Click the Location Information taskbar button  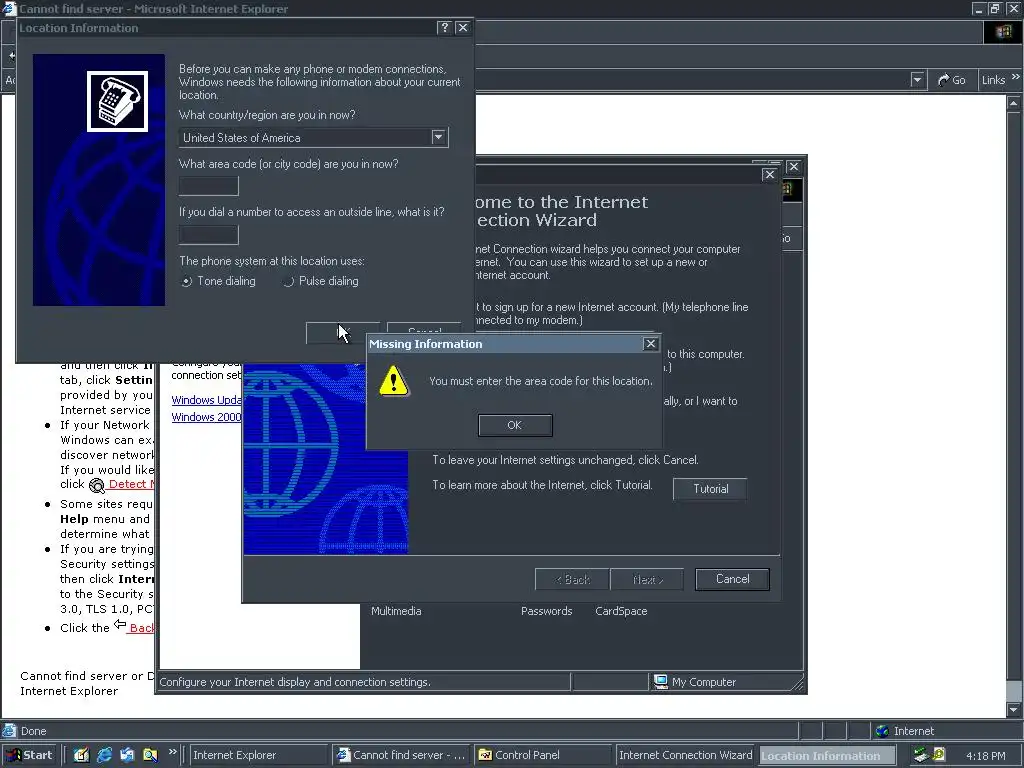[827, 756]
